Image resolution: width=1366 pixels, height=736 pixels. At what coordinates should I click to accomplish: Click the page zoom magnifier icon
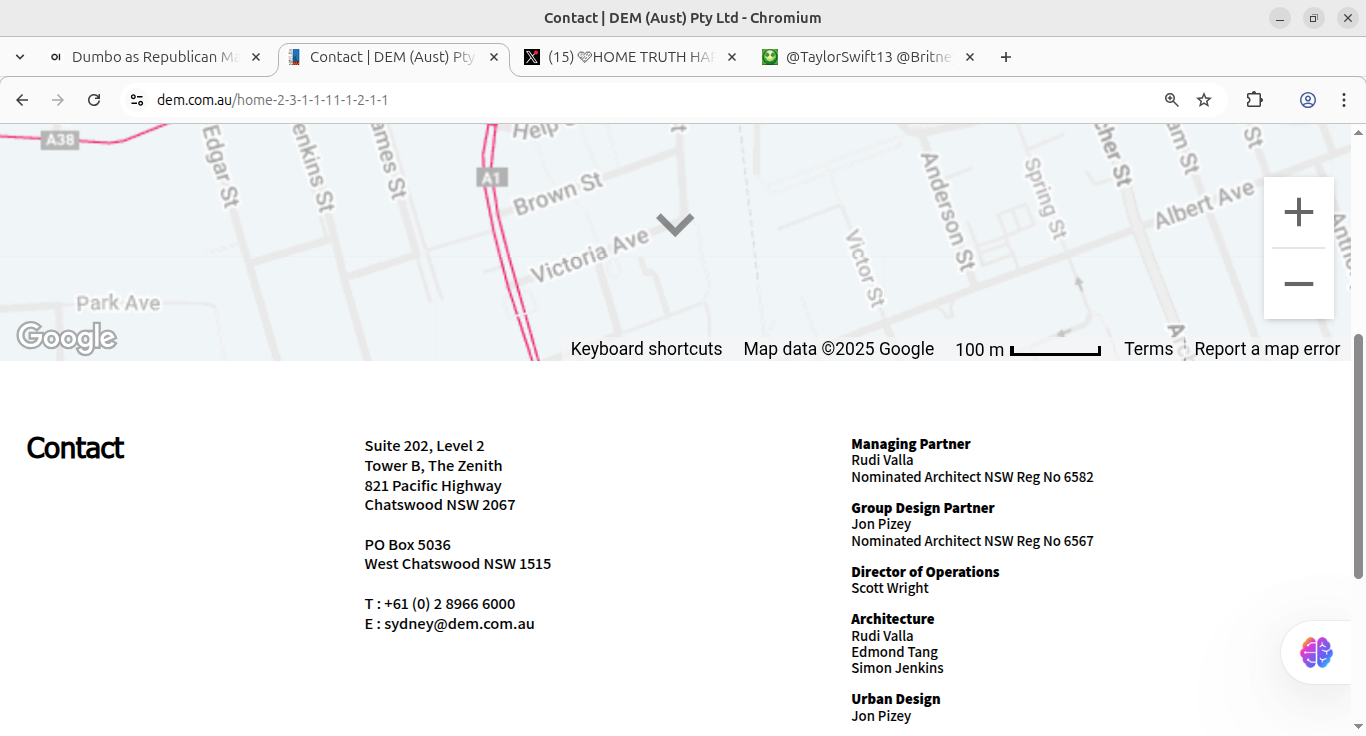pyautogui.click(x=1172, y=100)
